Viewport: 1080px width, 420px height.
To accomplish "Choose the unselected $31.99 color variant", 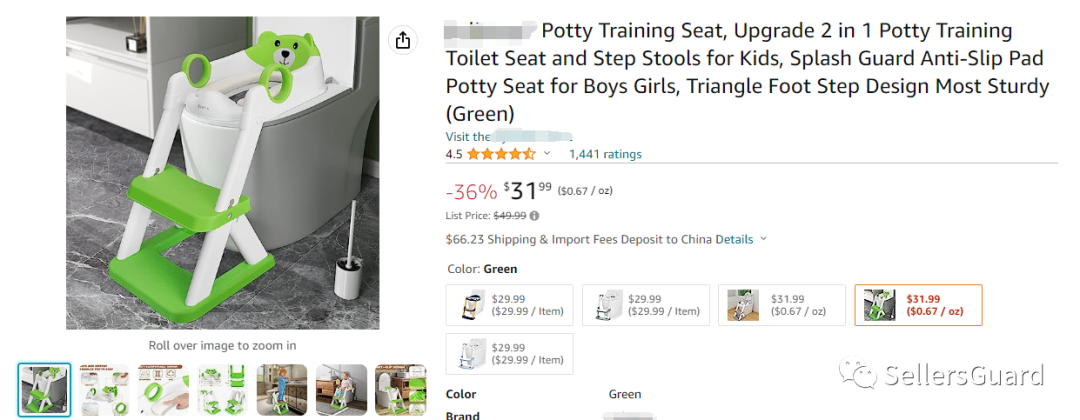I will pyautogui.click(x=782, y=305).
